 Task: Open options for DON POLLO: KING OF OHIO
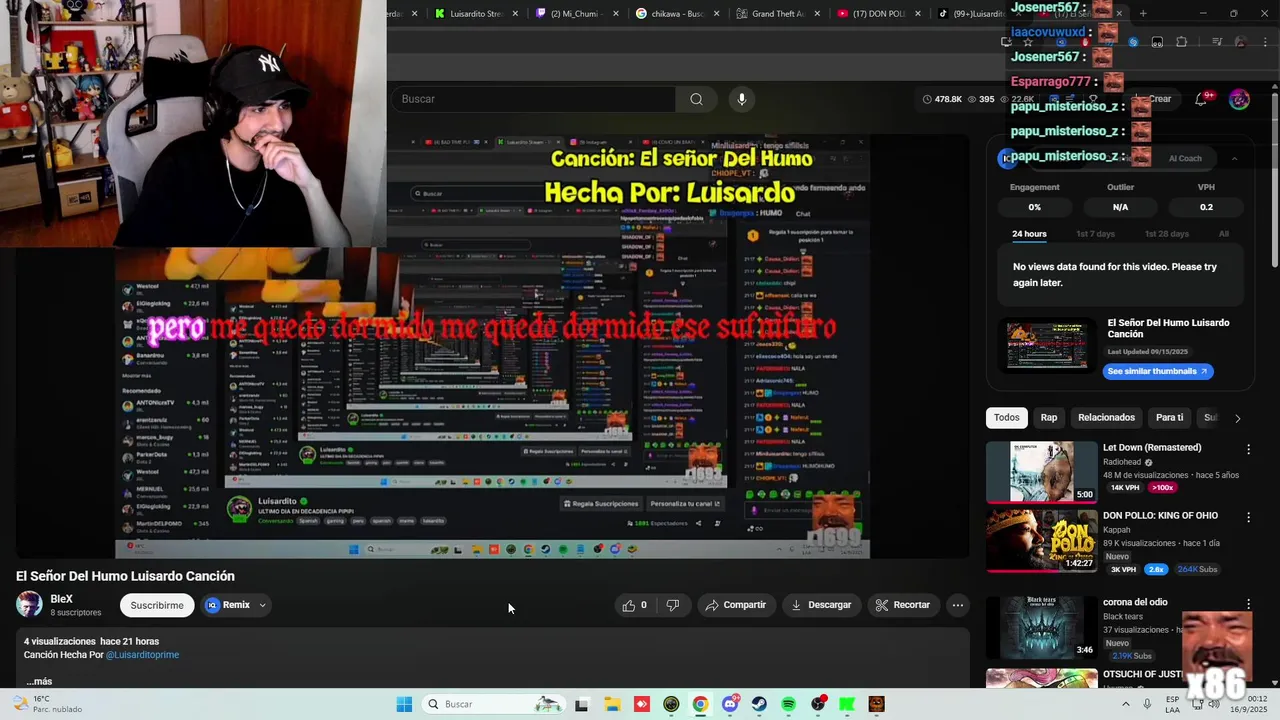pyautogui.click(x=1248, y=517)
